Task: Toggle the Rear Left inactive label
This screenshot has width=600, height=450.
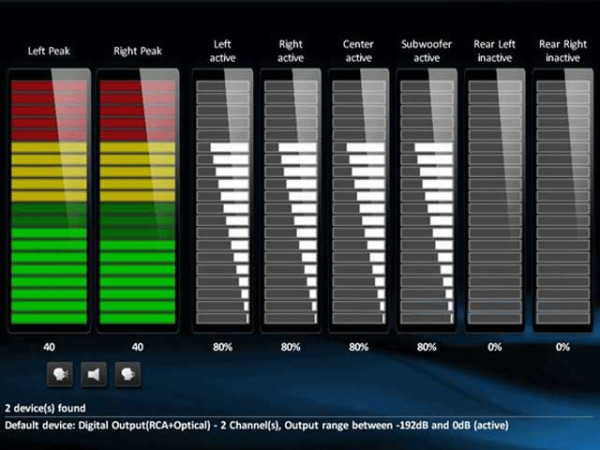Action: [x=495, y=50]
